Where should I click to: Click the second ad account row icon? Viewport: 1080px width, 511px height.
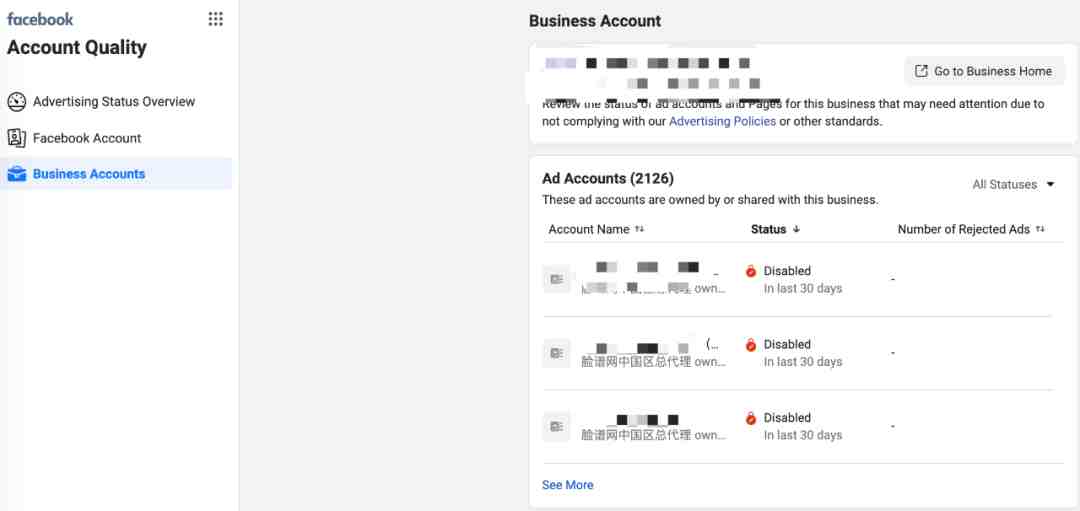point(556,353)
